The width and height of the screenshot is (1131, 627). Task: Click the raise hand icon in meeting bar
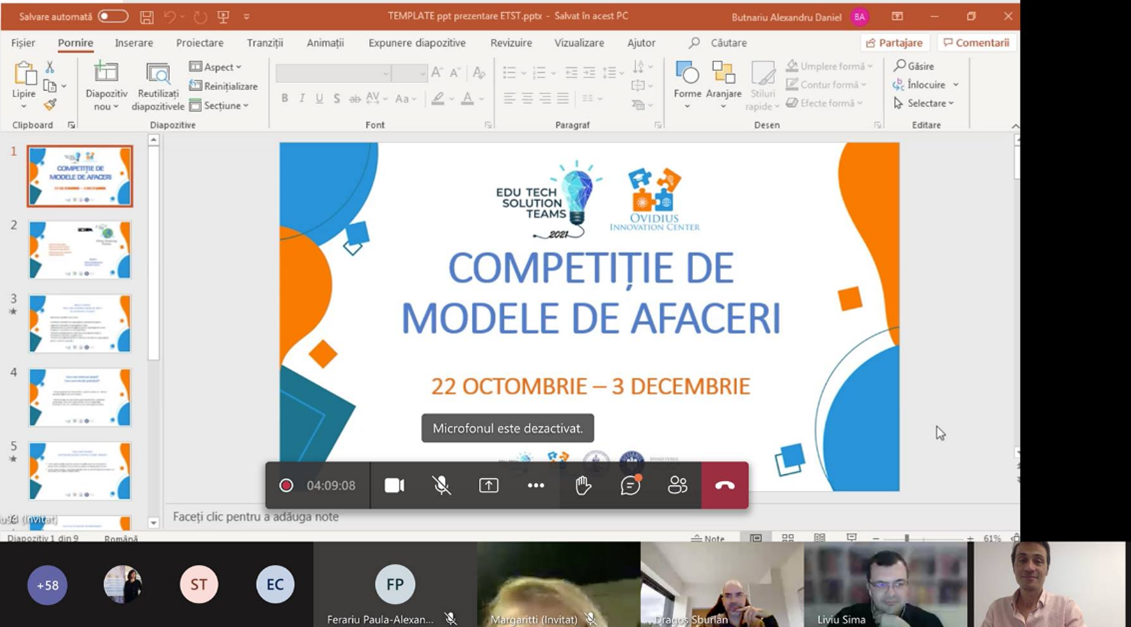[583, 485]
